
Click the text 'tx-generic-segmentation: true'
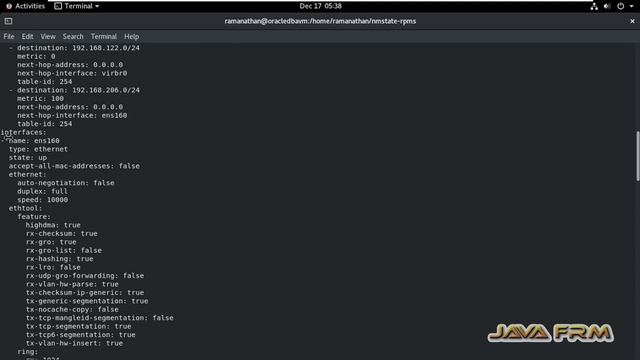87,301
